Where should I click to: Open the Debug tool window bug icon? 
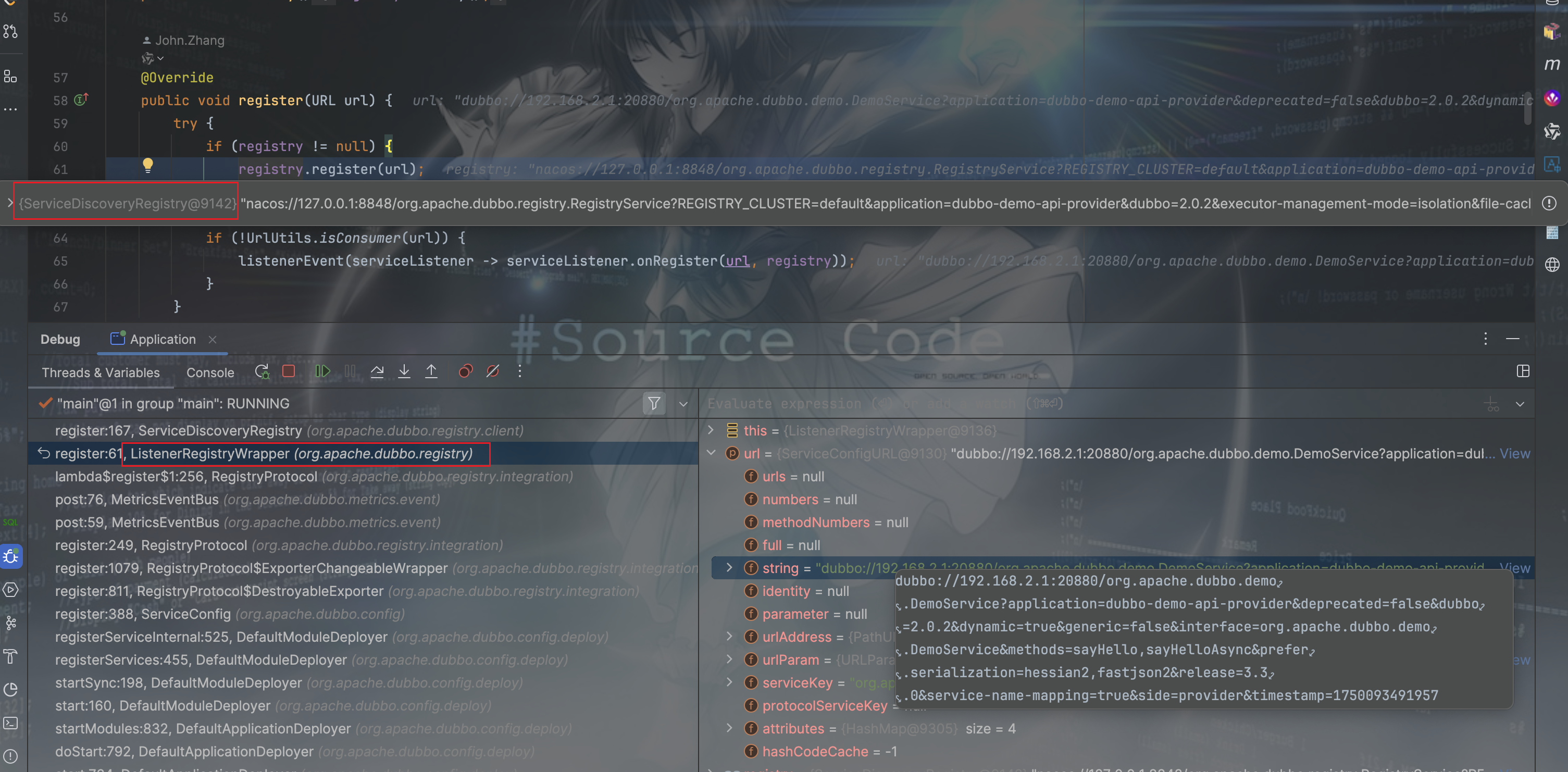11,556
